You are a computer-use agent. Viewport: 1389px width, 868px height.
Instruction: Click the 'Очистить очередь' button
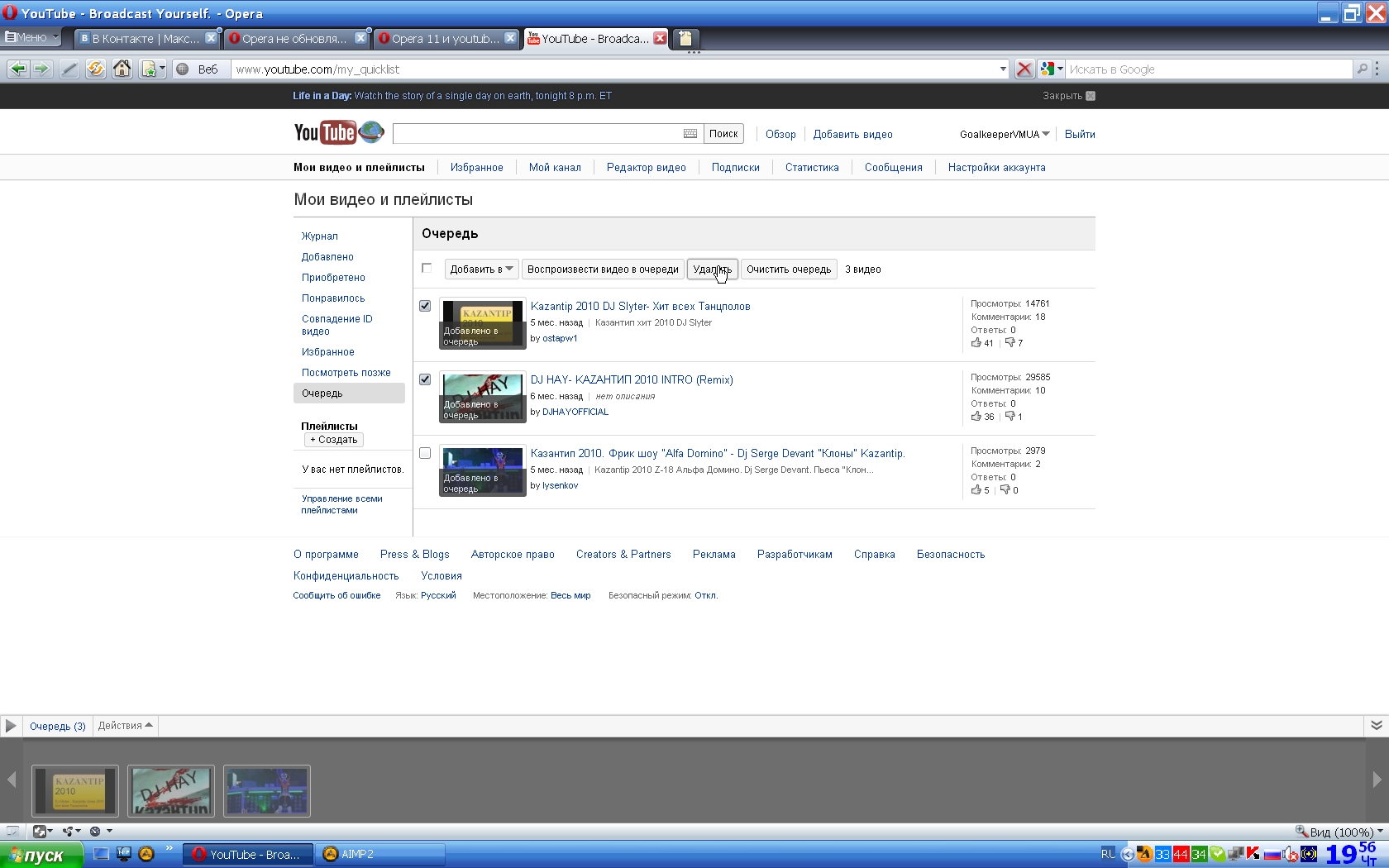click(x=788, y=269)
